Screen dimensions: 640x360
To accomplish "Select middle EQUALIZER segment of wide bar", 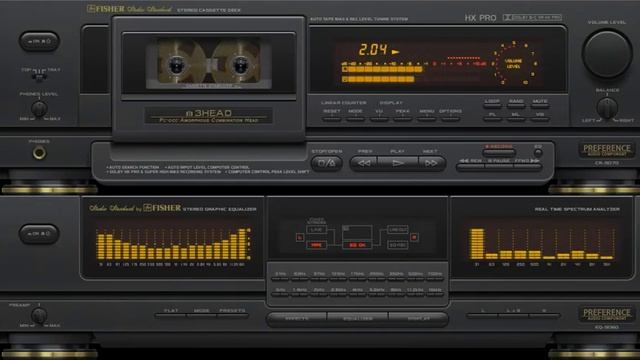I will pos(358,319).
